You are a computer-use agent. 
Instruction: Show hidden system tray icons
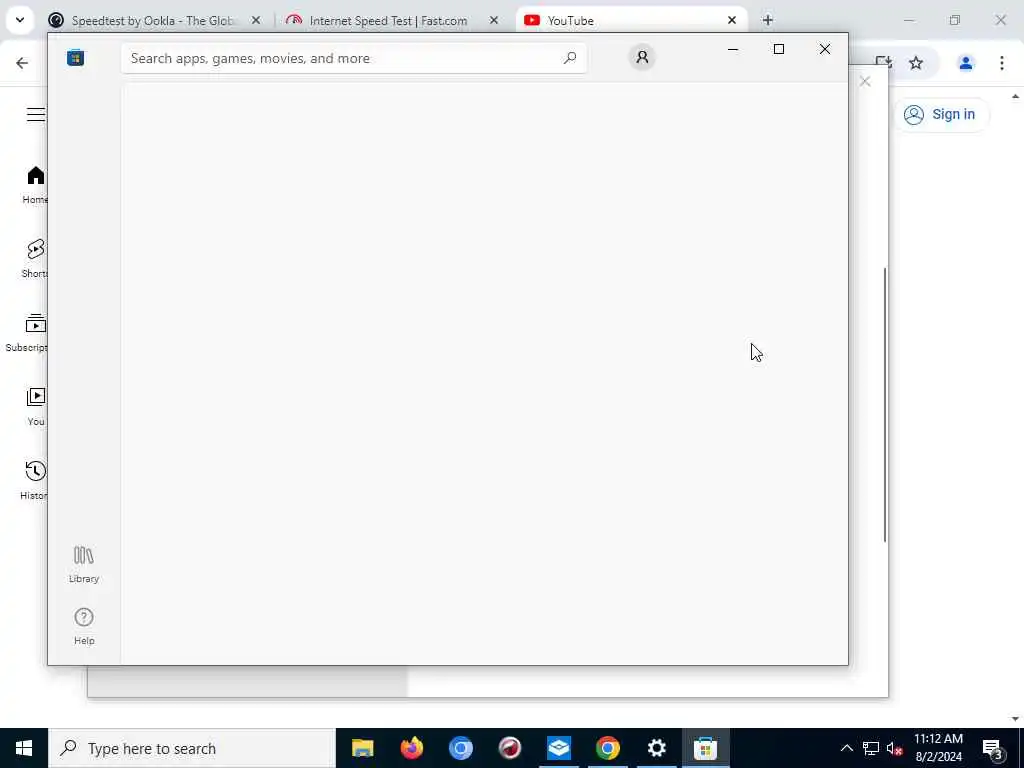(846, 748)
